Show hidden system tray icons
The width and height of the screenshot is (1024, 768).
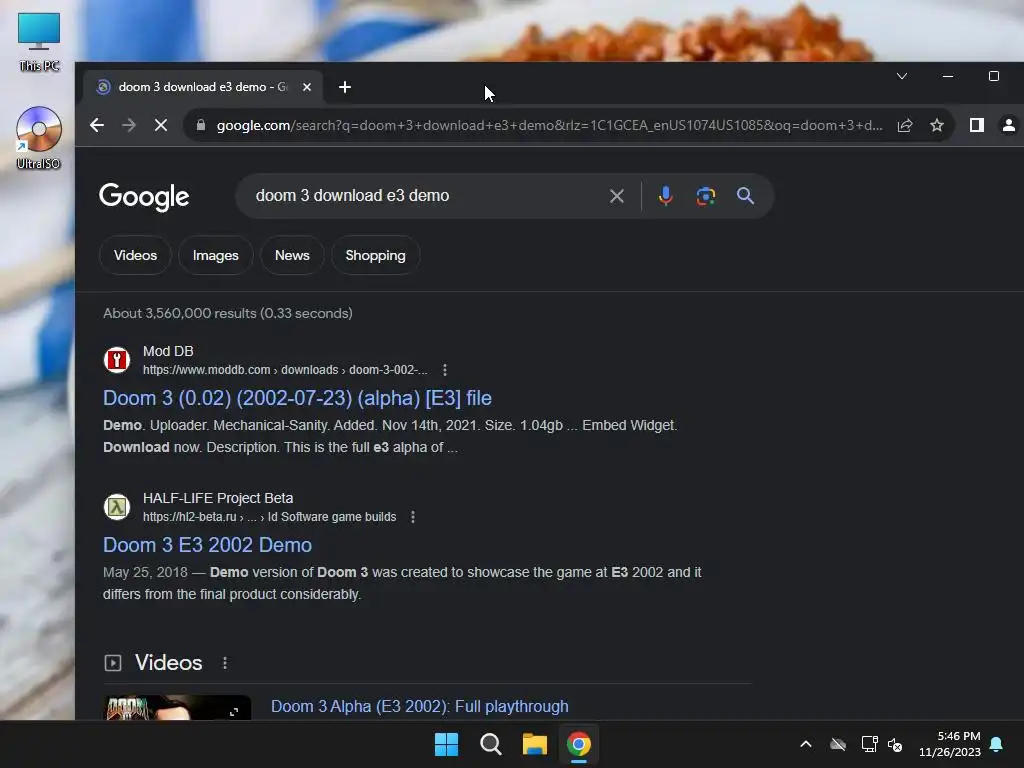coord(806,744)
